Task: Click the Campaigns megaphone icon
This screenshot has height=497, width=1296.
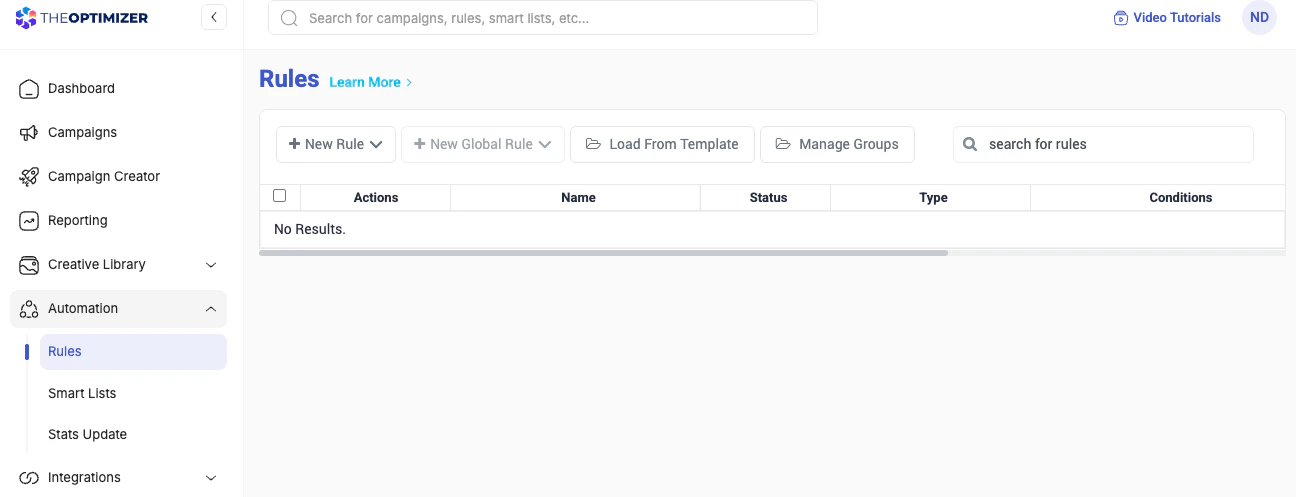Action: coord(29,133)
